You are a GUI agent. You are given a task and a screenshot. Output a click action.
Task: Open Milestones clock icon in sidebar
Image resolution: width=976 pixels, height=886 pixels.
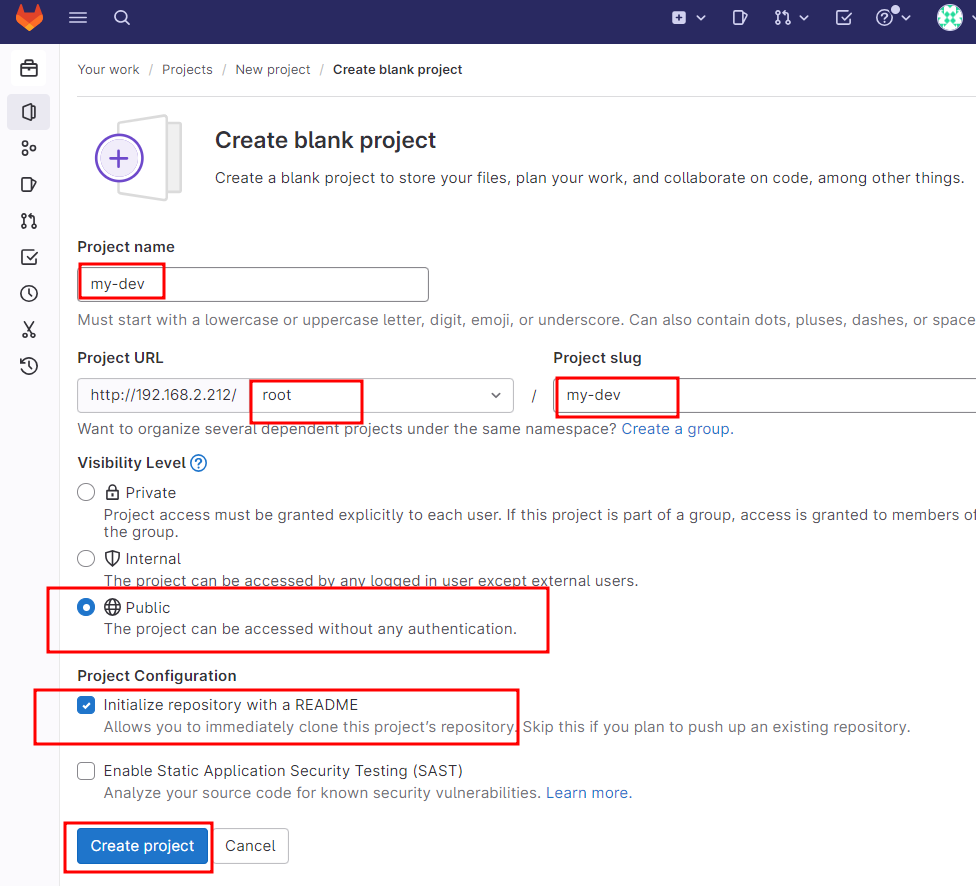click(x=29, y=293)
